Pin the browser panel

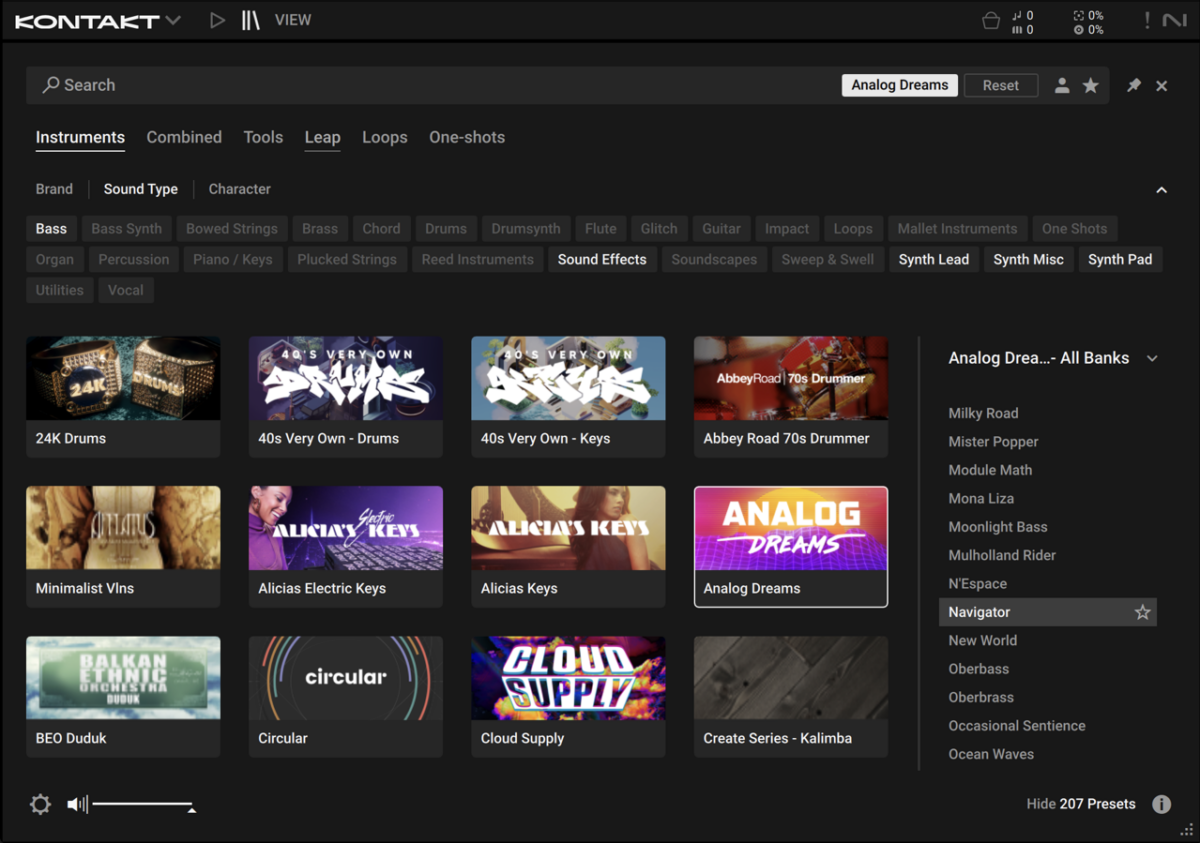tap(1133, 86)
